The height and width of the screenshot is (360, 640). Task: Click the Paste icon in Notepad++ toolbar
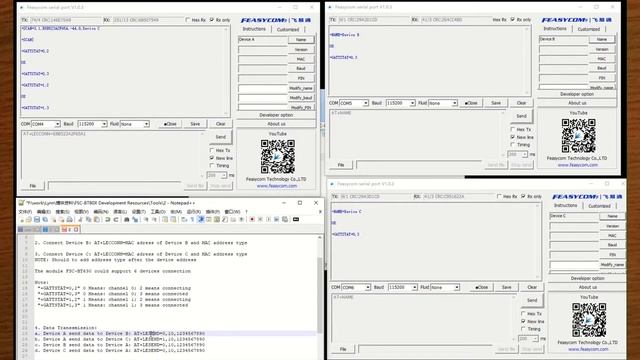96,220
